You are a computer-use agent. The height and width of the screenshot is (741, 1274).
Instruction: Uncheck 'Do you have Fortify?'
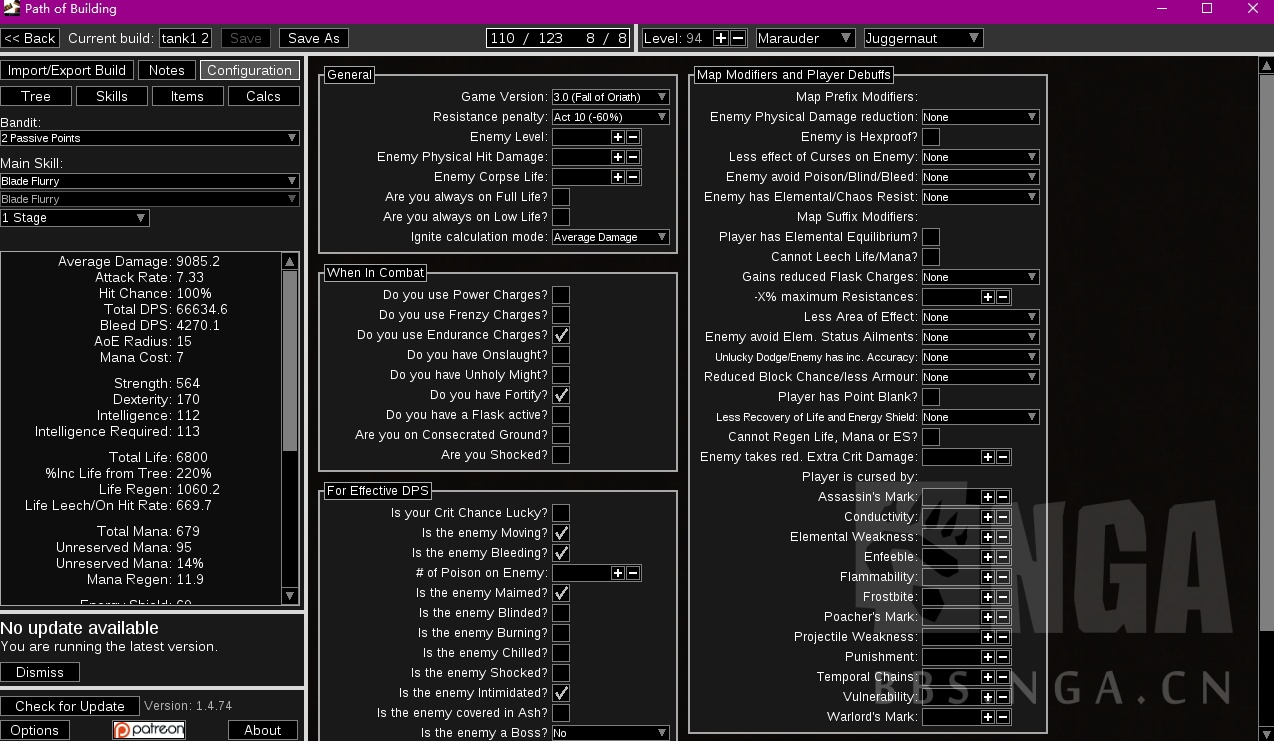(561, 395)
